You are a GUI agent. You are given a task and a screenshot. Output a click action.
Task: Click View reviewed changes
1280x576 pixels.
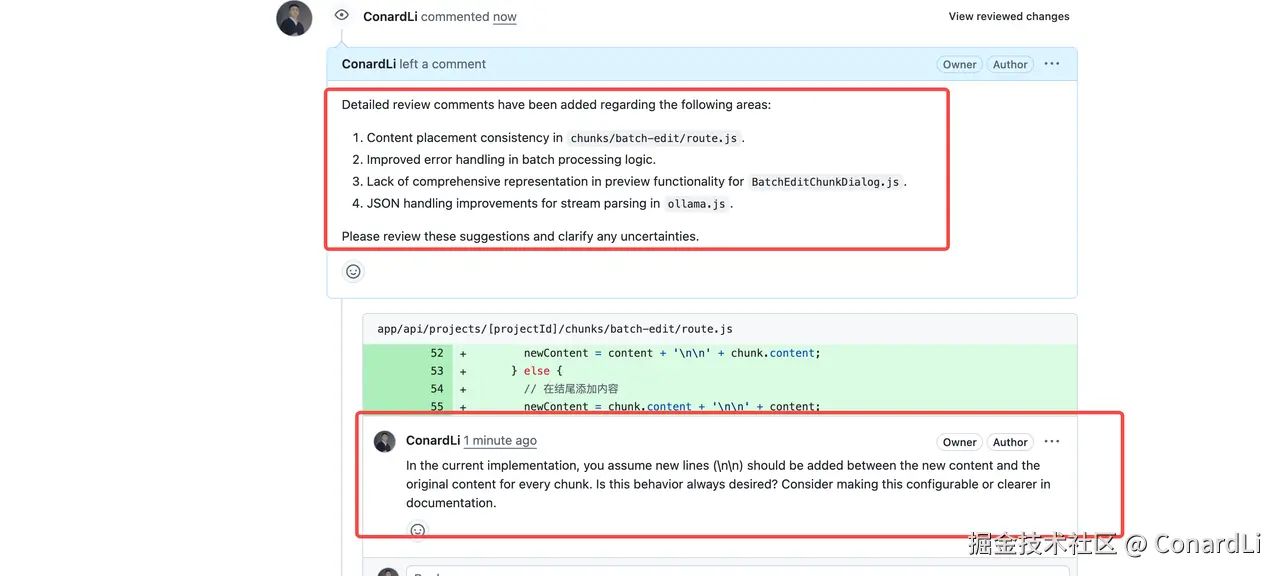[1008, 16]
